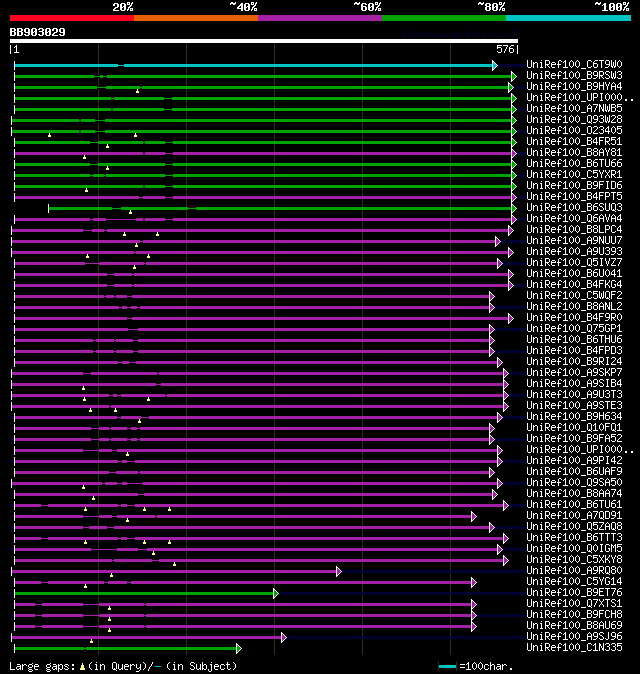This screenshot has width=640, height=674.
Task: Select the UniRef100_Q9SA50 entry
Action: (x=574, y=483)
